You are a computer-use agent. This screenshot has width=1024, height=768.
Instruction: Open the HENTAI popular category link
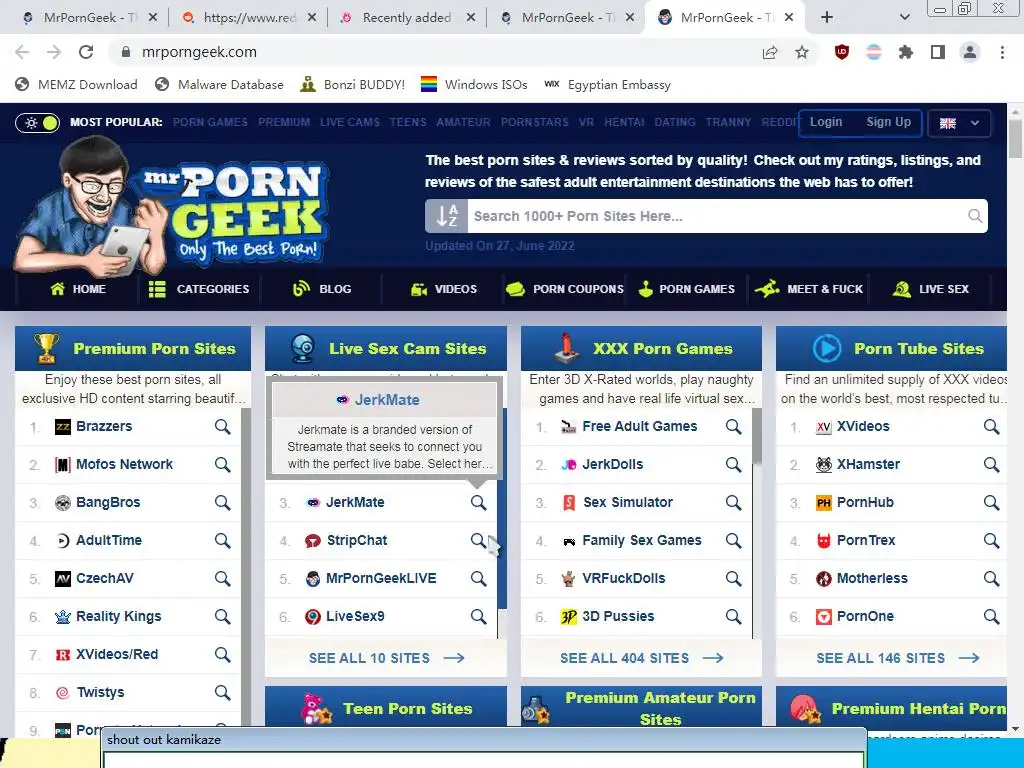pyautogui.click(x=624, y=122)
